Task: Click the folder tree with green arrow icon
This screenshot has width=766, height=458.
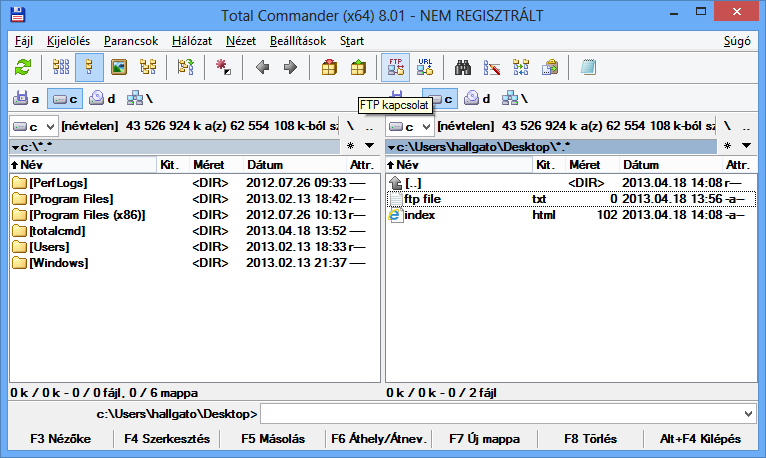Action: click(186, 67)
